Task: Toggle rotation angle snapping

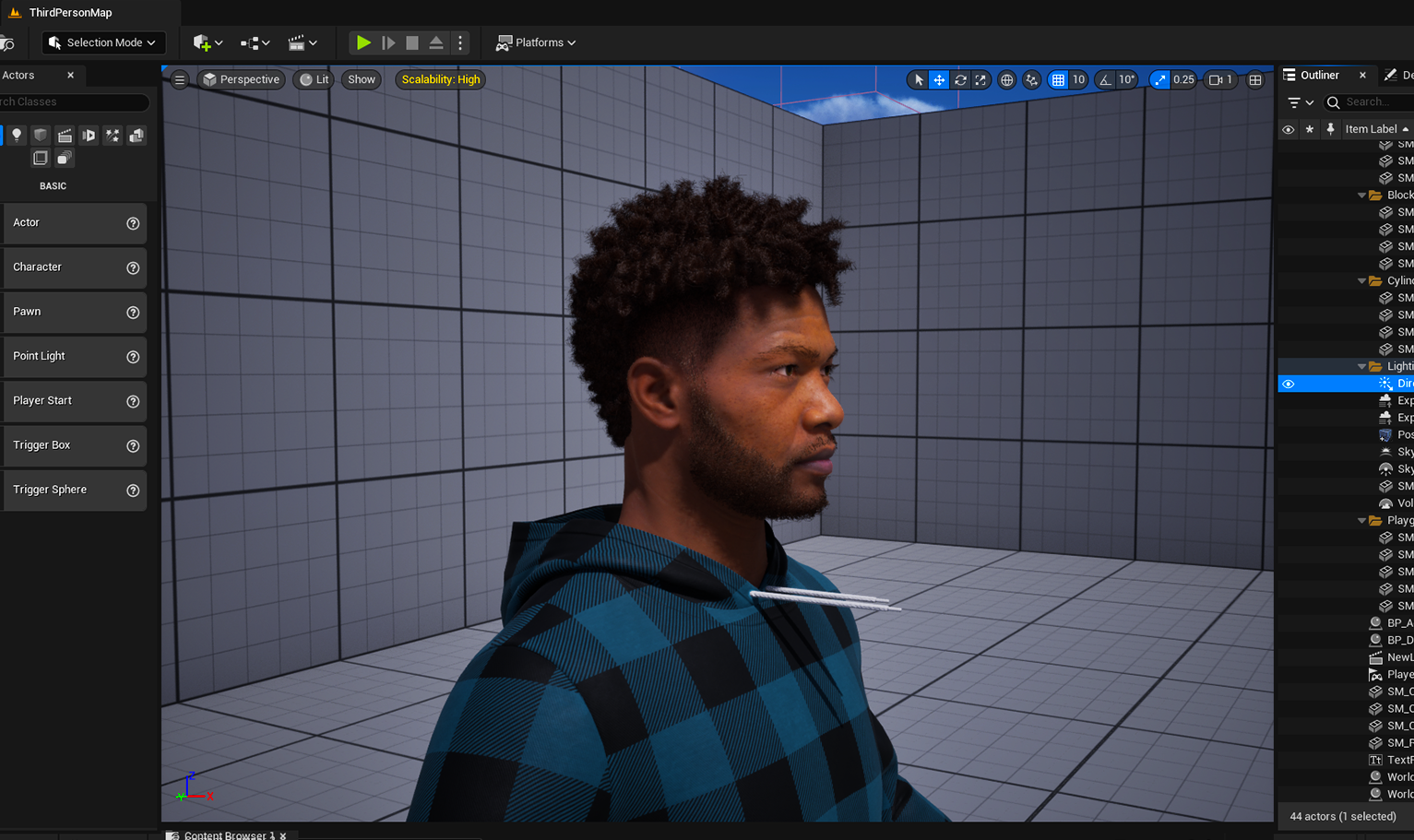Action: (1105, 80)
